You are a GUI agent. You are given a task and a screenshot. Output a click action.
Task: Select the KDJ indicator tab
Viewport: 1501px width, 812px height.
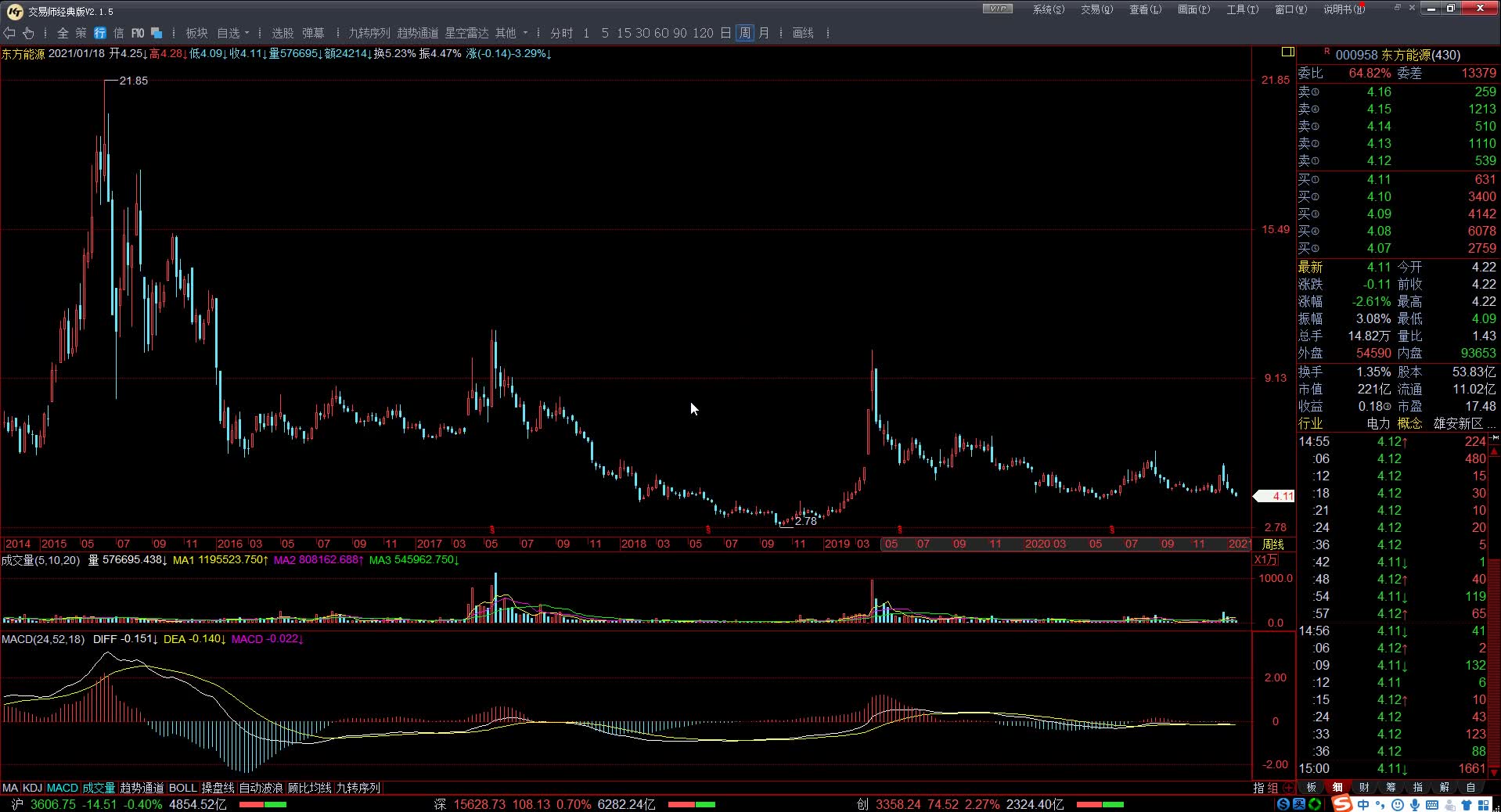point(32,788)
